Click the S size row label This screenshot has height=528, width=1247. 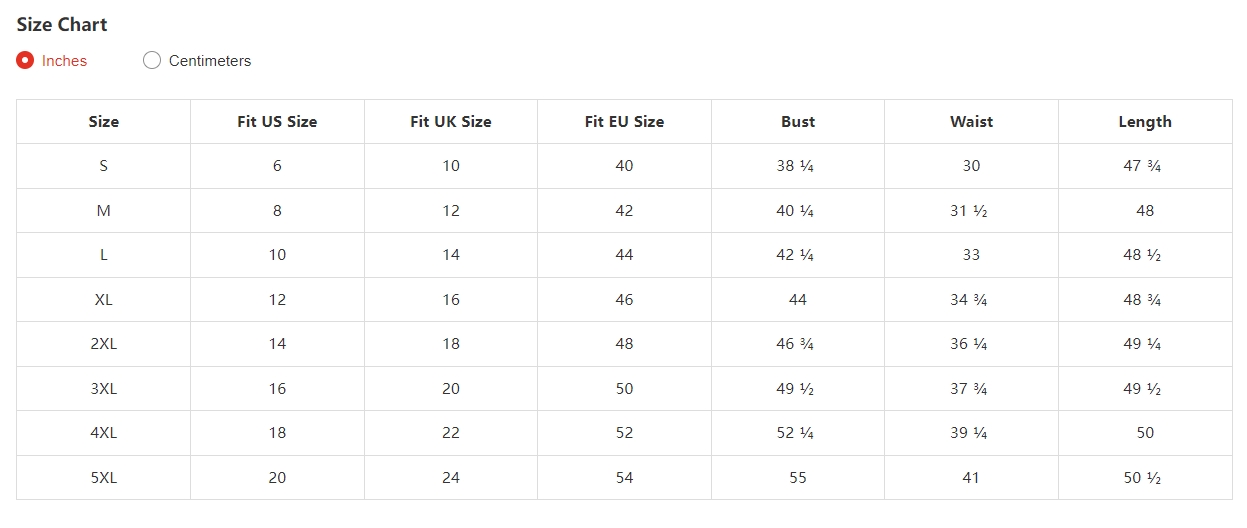(x=103, y=166)
